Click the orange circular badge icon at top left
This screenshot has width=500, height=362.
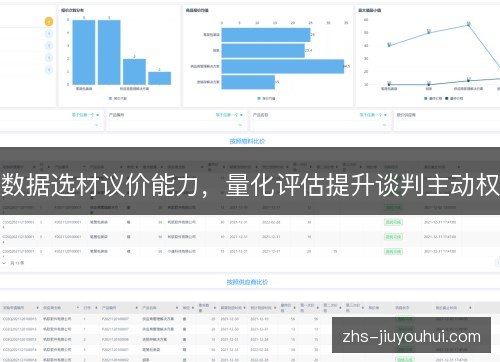click(49, 22)
